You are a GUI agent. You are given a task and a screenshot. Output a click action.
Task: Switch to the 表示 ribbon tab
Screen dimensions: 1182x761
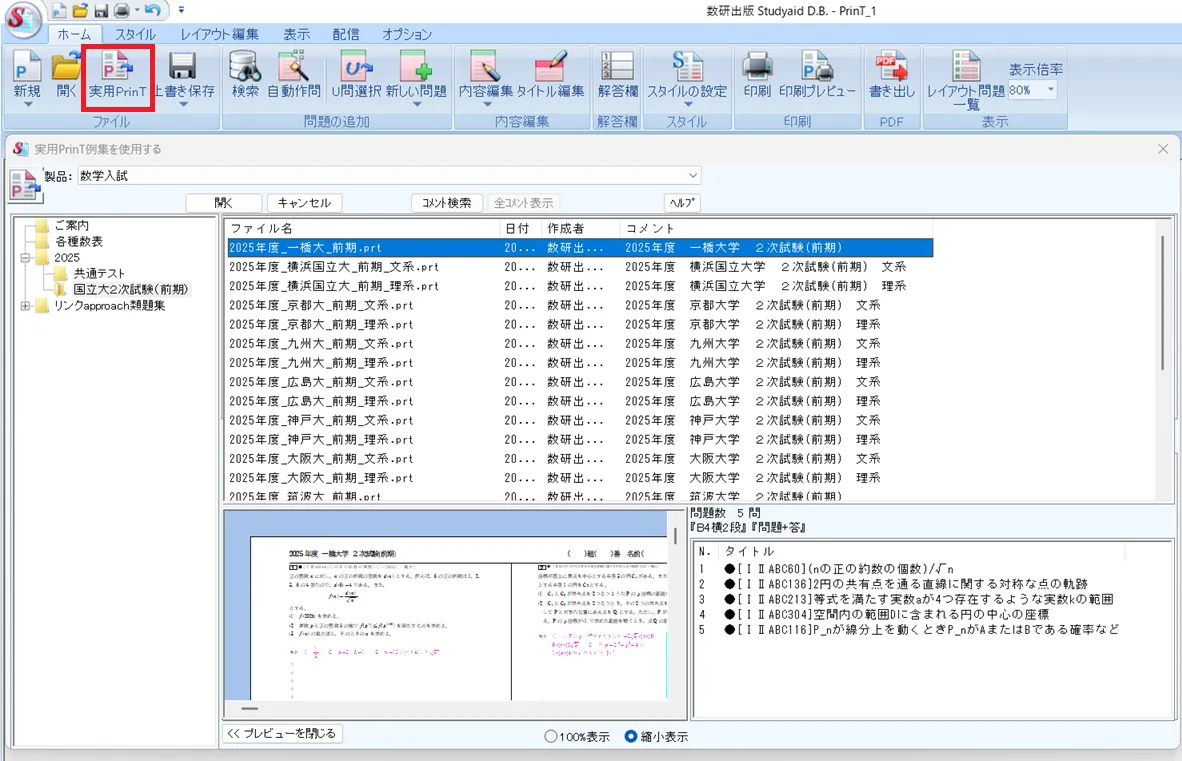pyautogui.click(x=296, y=35)
